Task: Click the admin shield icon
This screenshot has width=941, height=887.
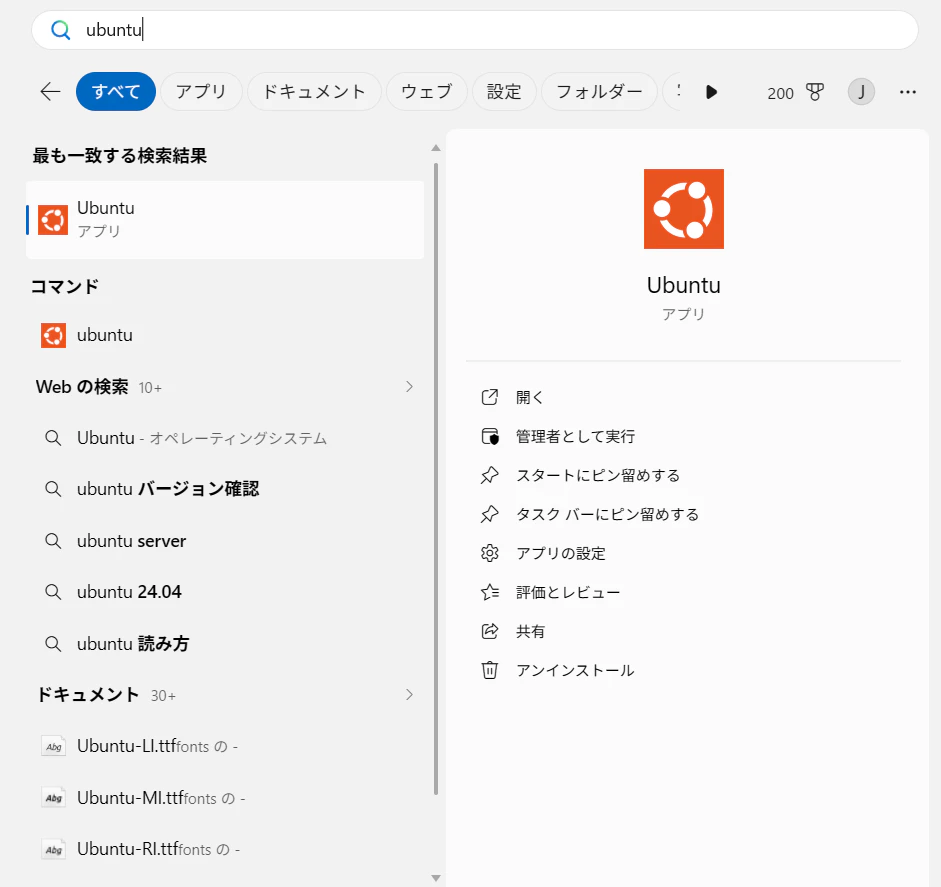Action: point(490,436)
